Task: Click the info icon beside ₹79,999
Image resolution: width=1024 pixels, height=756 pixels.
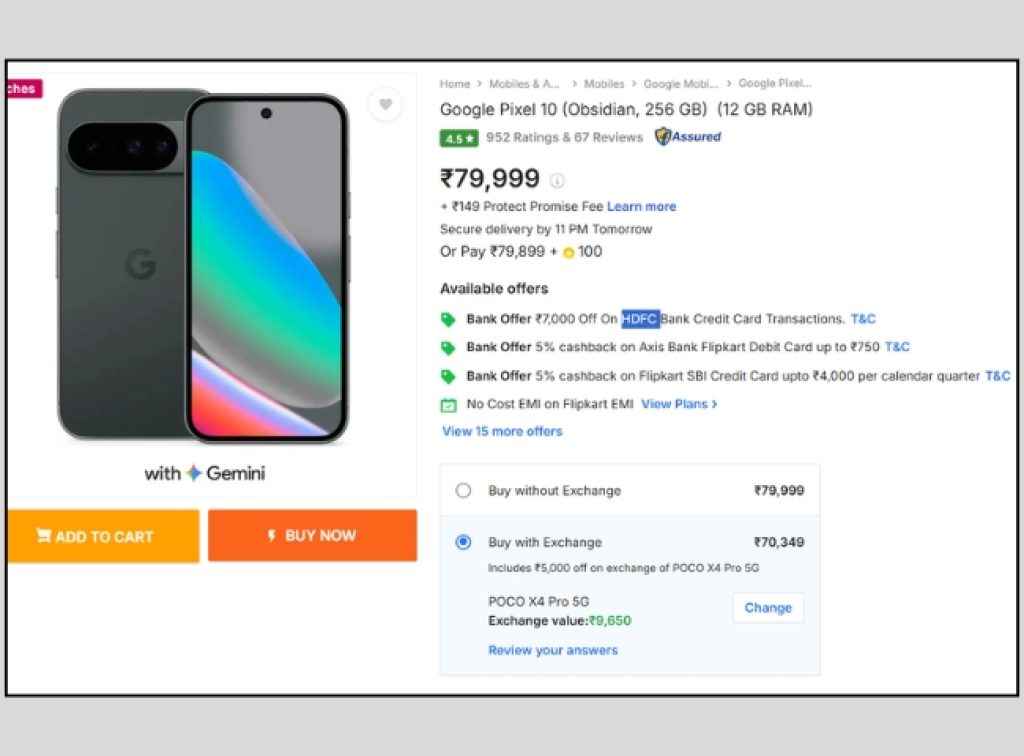Action: pyautogui.click(x=557, y=180)
